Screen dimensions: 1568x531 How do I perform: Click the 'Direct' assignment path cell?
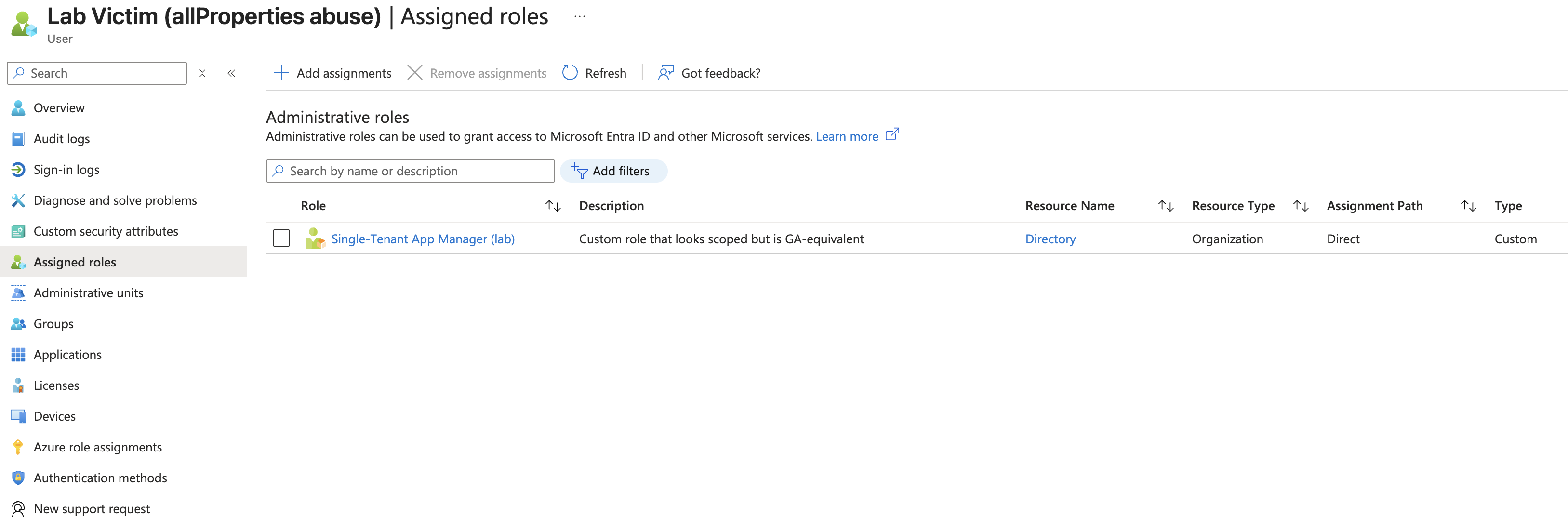tap(1343, 239)
